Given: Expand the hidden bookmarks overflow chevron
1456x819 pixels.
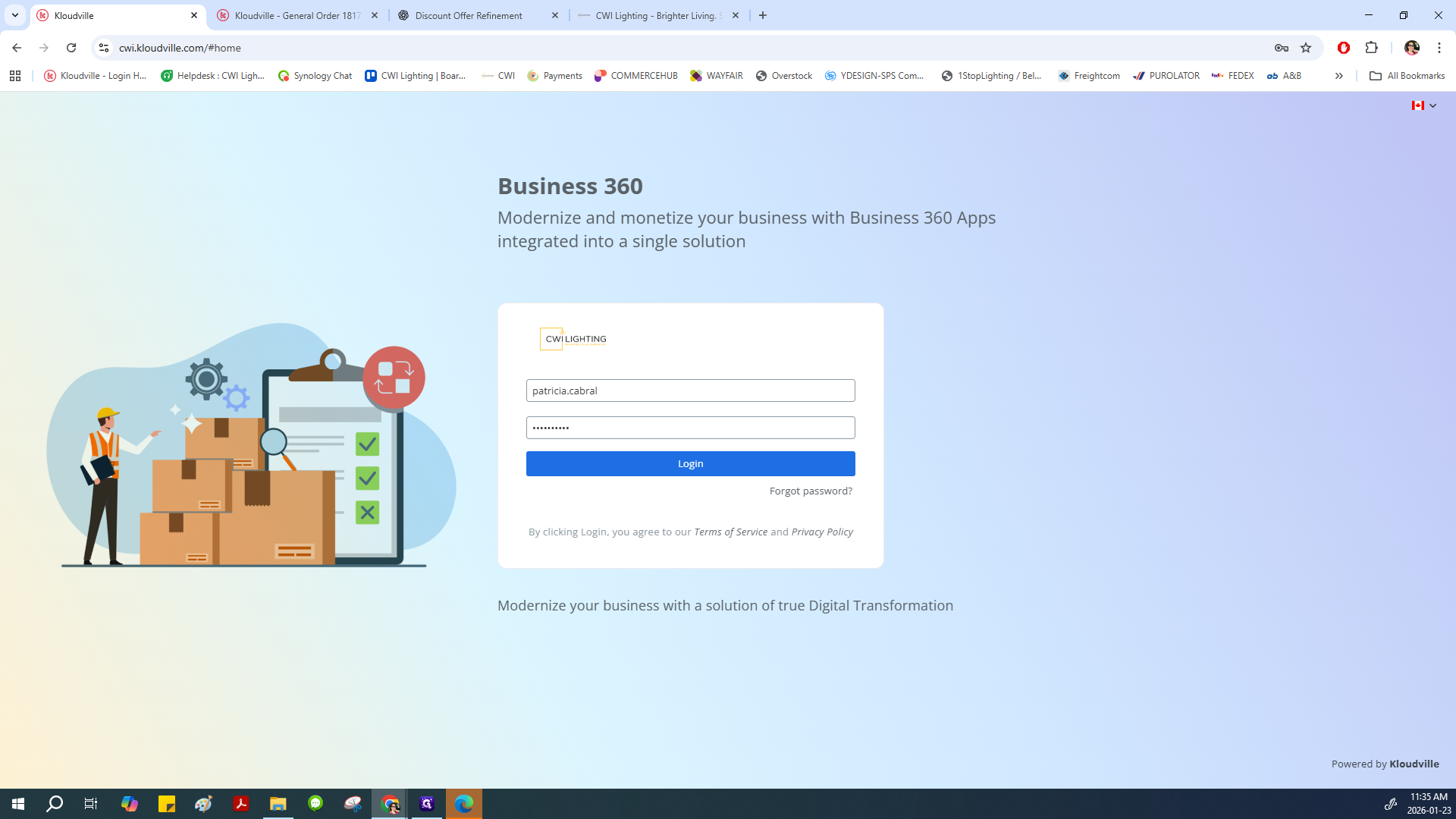Looking at the screenshot, I should click(1338, 76).
